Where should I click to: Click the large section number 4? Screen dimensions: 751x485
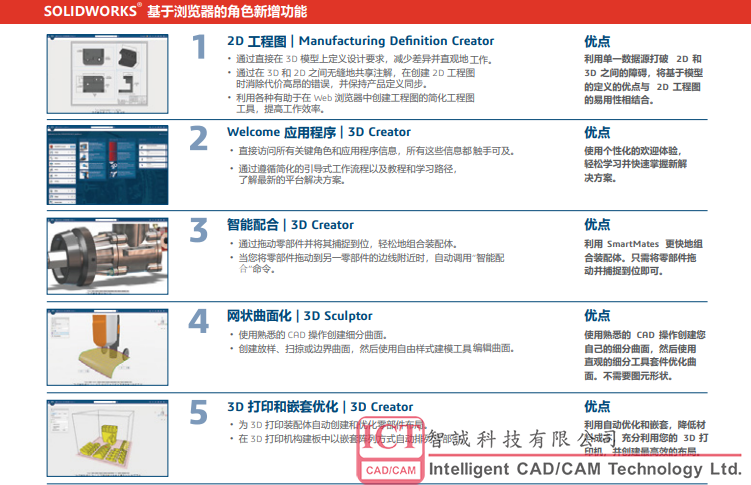[199, 321]
